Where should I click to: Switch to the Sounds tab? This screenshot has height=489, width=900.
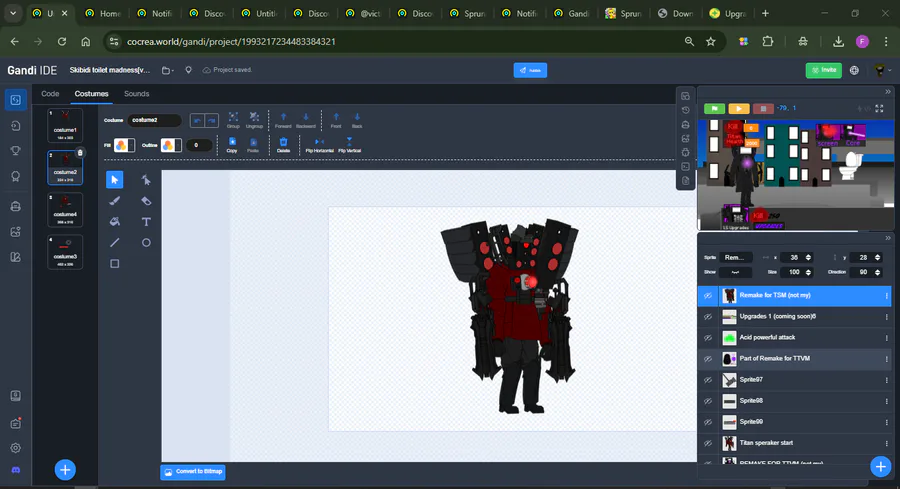click(x=137, y=94)
